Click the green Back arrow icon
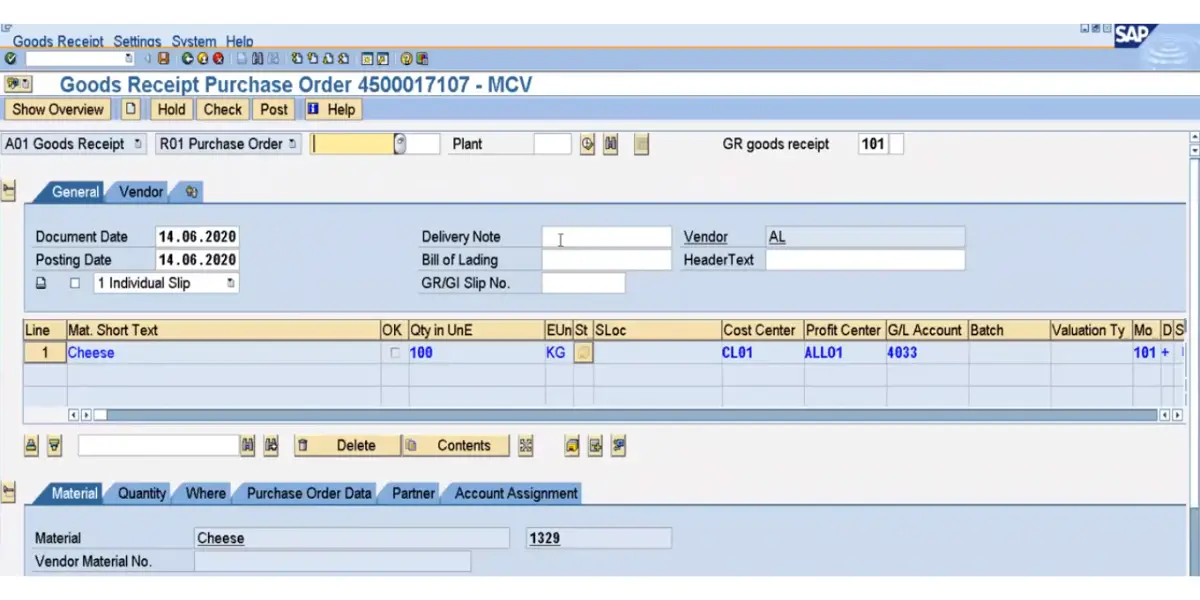Viewport: 1200px width, 600px height. pos(187,58)
